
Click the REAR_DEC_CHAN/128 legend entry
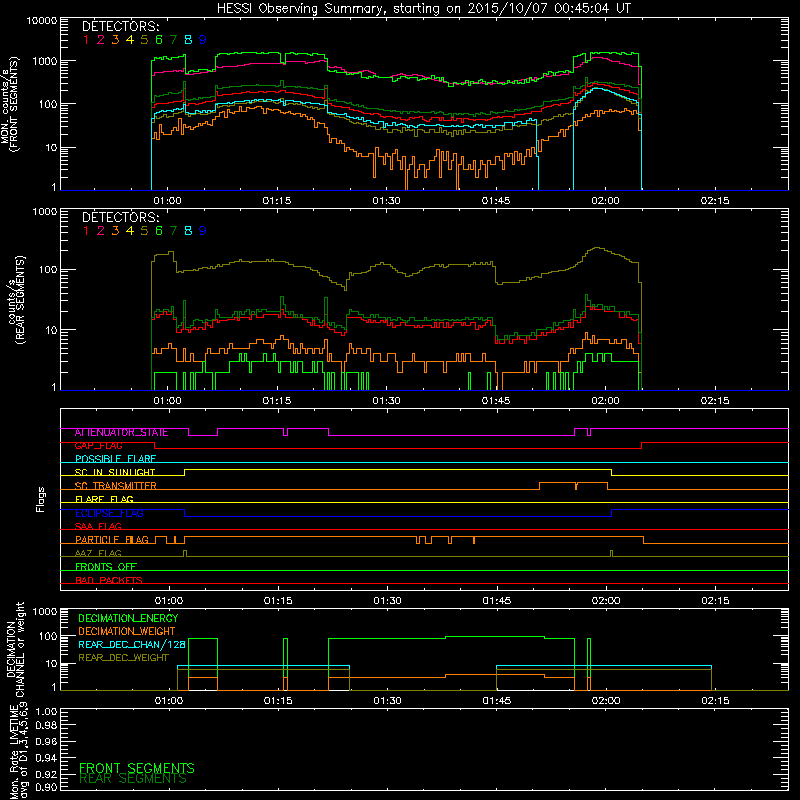(x=132, y=645)
